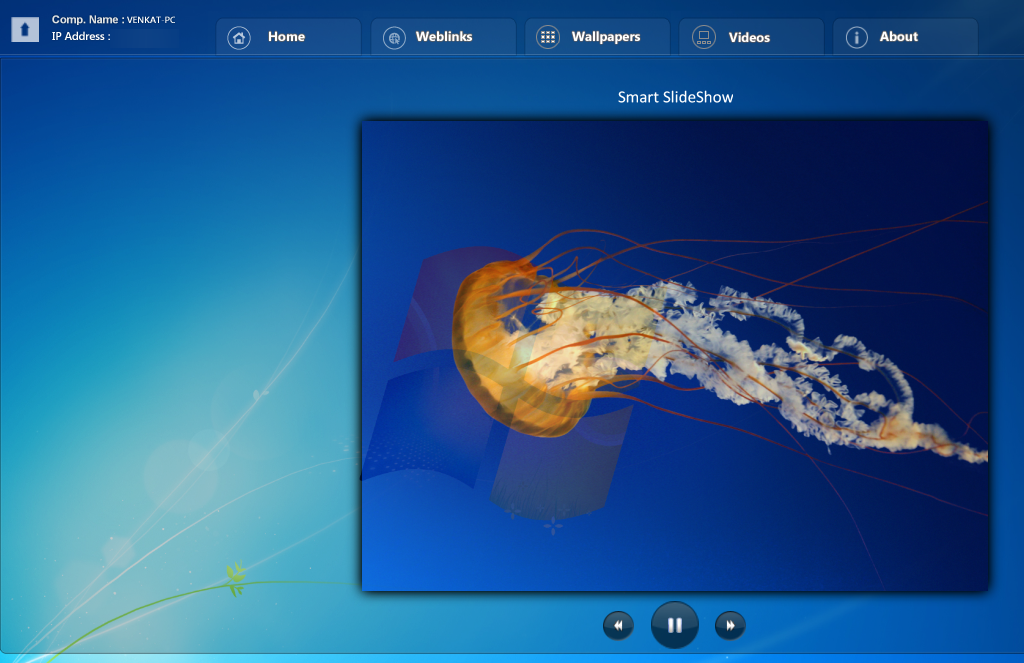1024x663 pixels.
Task: Click the globe icon beside Weblinks
Action: pos(394,38)
